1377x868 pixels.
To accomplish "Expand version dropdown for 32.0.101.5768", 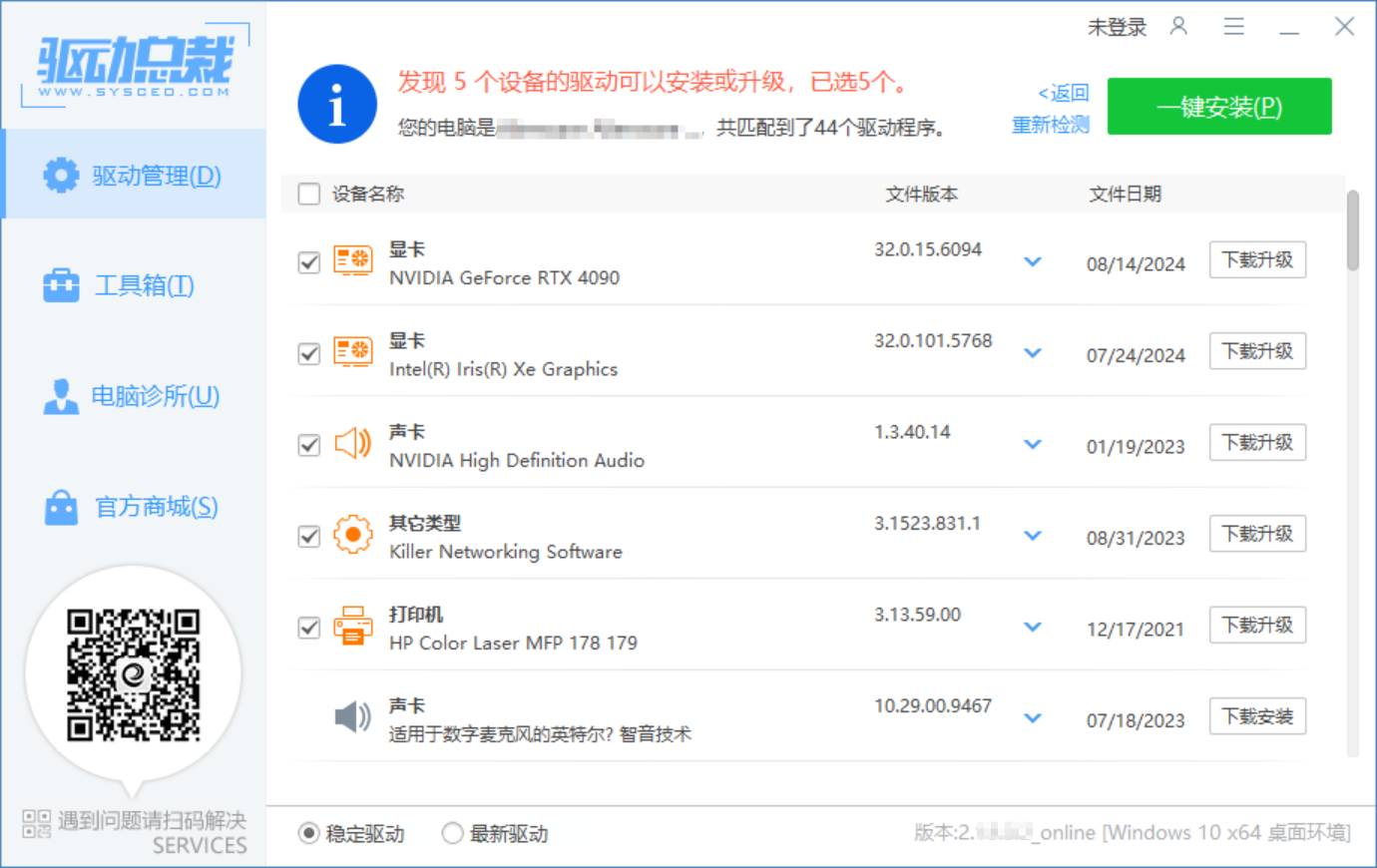I will (1033, 352).
